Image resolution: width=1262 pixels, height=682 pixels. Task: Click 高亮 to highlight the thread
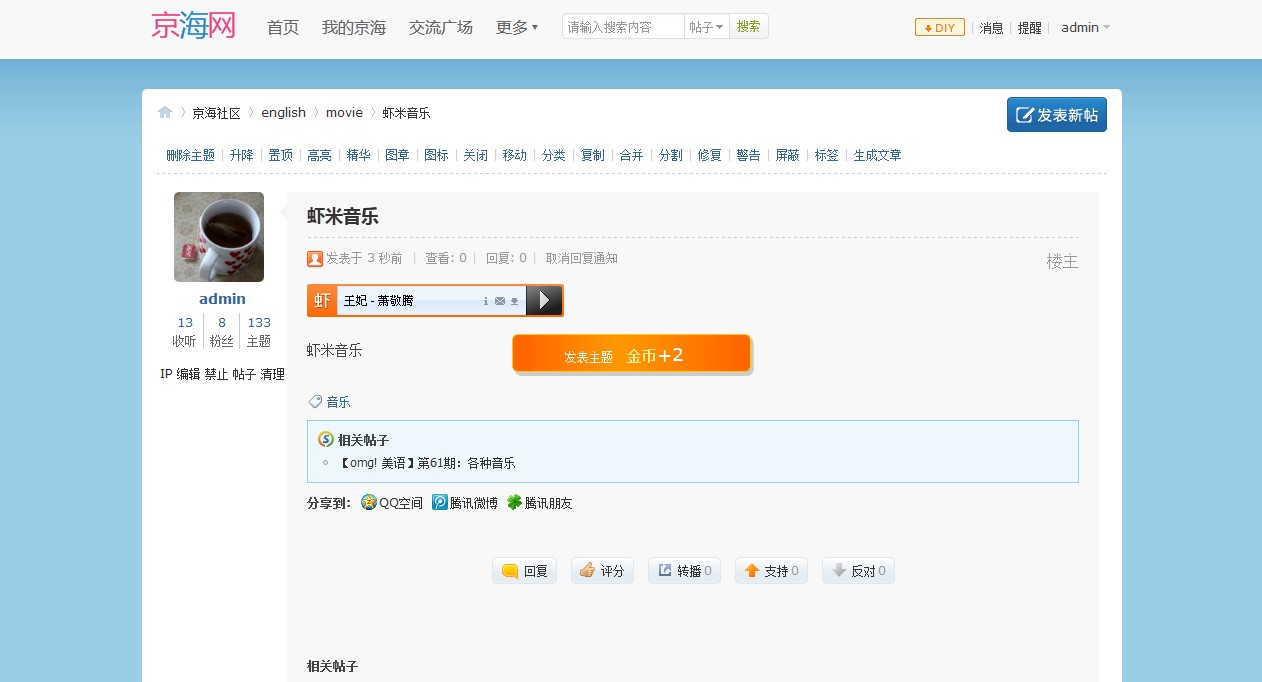point(320,155)
